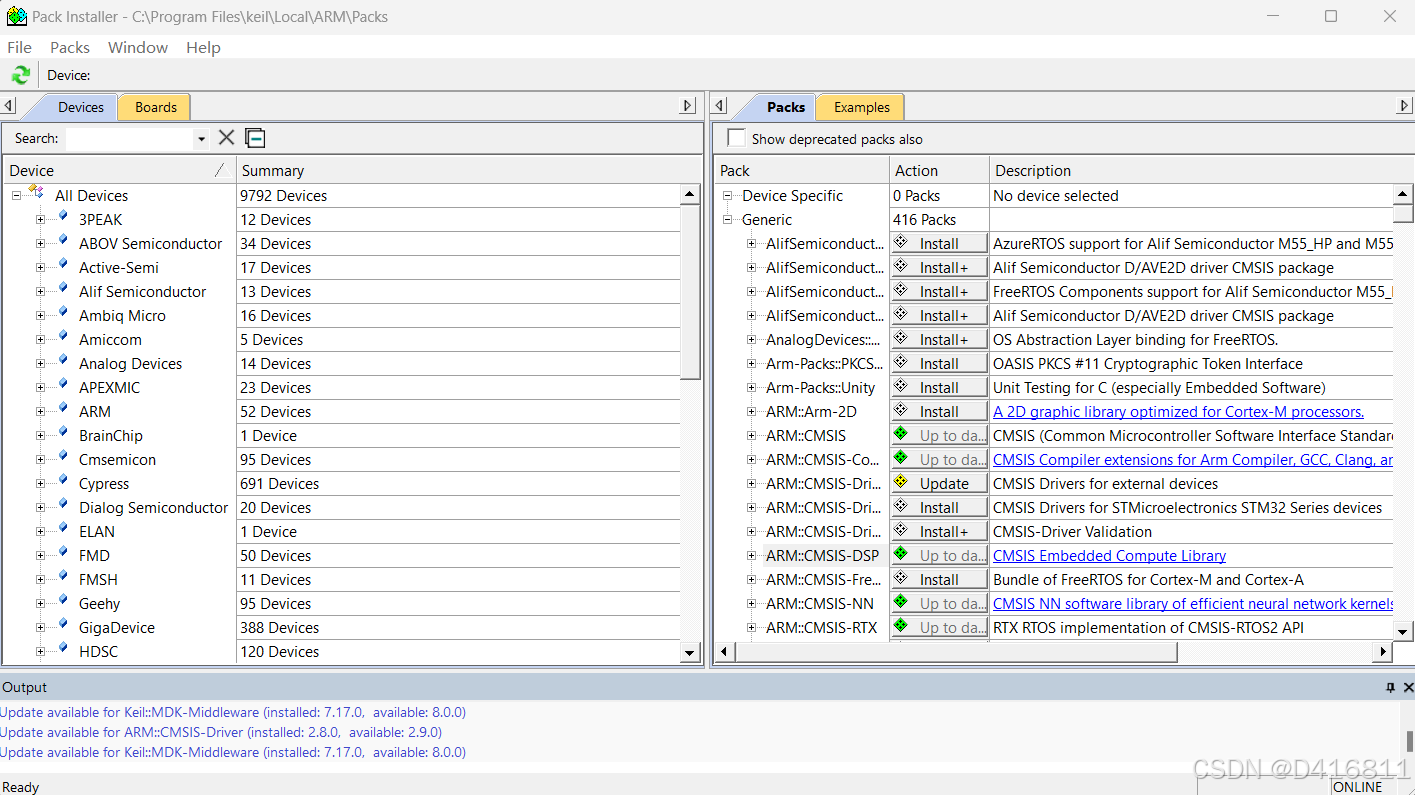Click the Output panel vertical scrollbar
Screen dimensions: 1415x795
tap(1409, 741)
